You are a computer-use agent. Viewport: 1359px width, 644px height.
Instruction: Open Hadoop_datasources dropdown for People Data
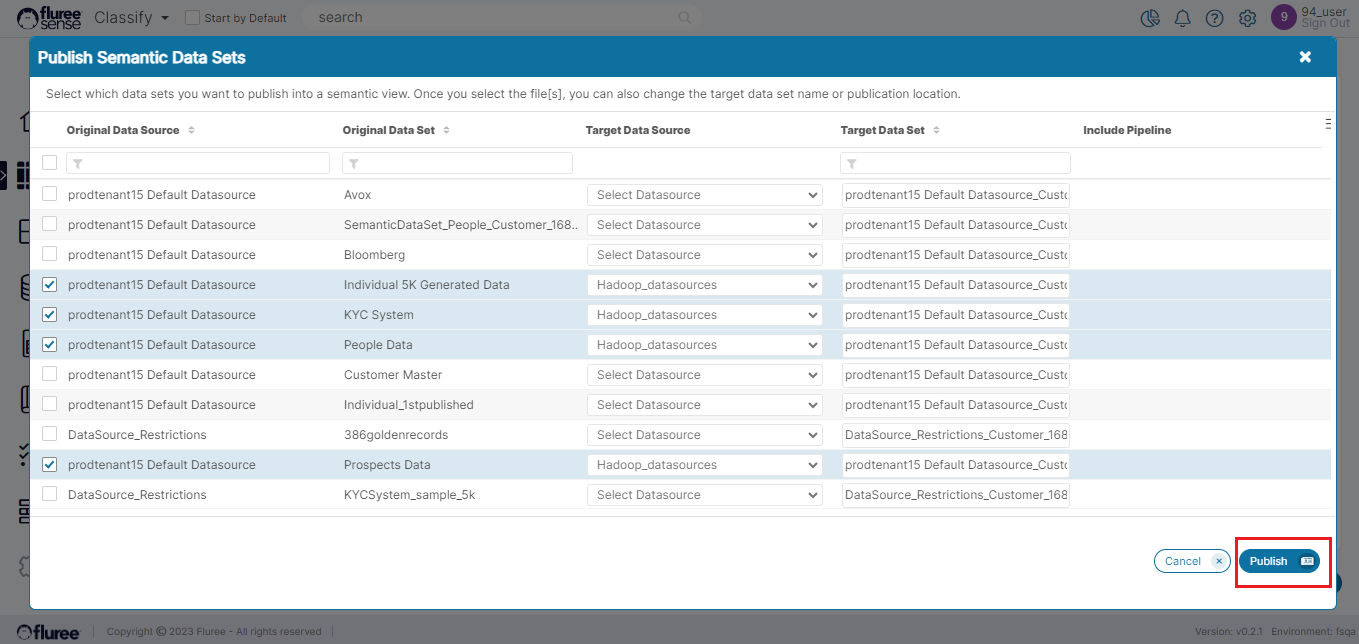point(704,345)
